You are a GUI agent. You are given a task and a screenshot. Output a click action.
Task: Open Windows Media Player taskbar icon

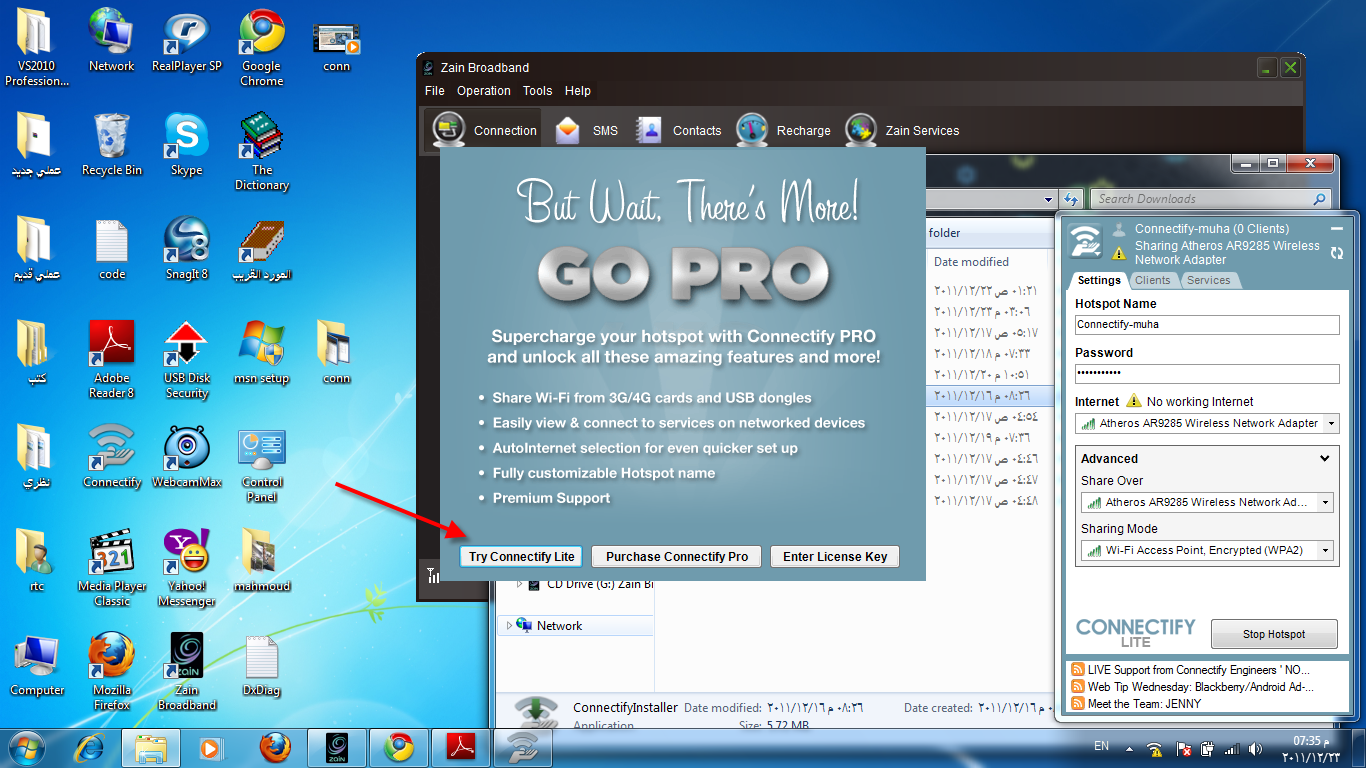[x=210, y=748]
